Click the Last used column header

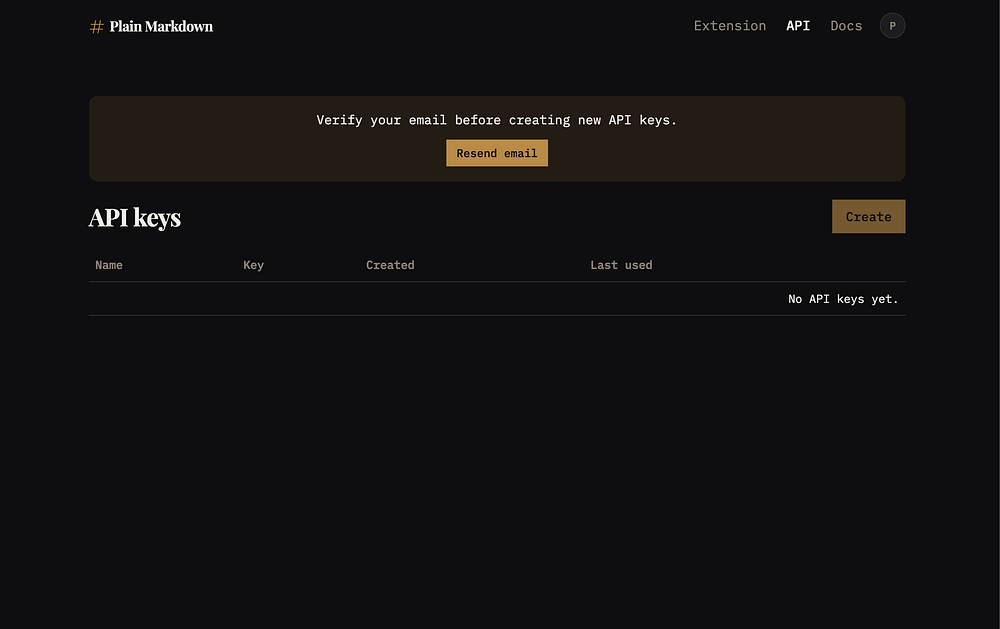click(x=621, y=265)
